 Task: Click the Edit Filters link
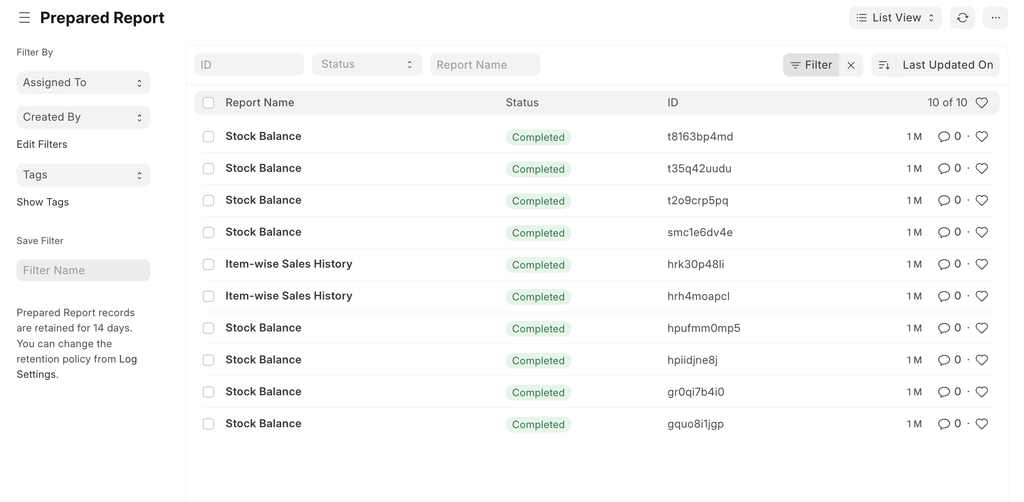point(42,145)
